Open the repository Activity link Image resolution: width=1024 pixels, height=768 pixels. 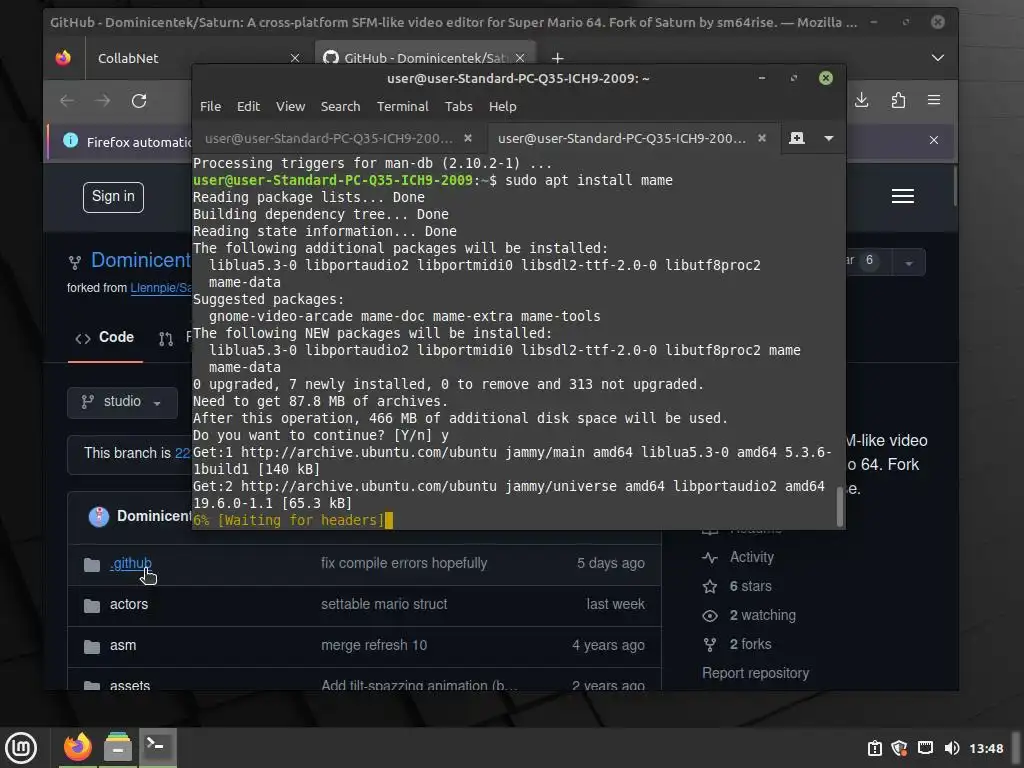[751, 557]
